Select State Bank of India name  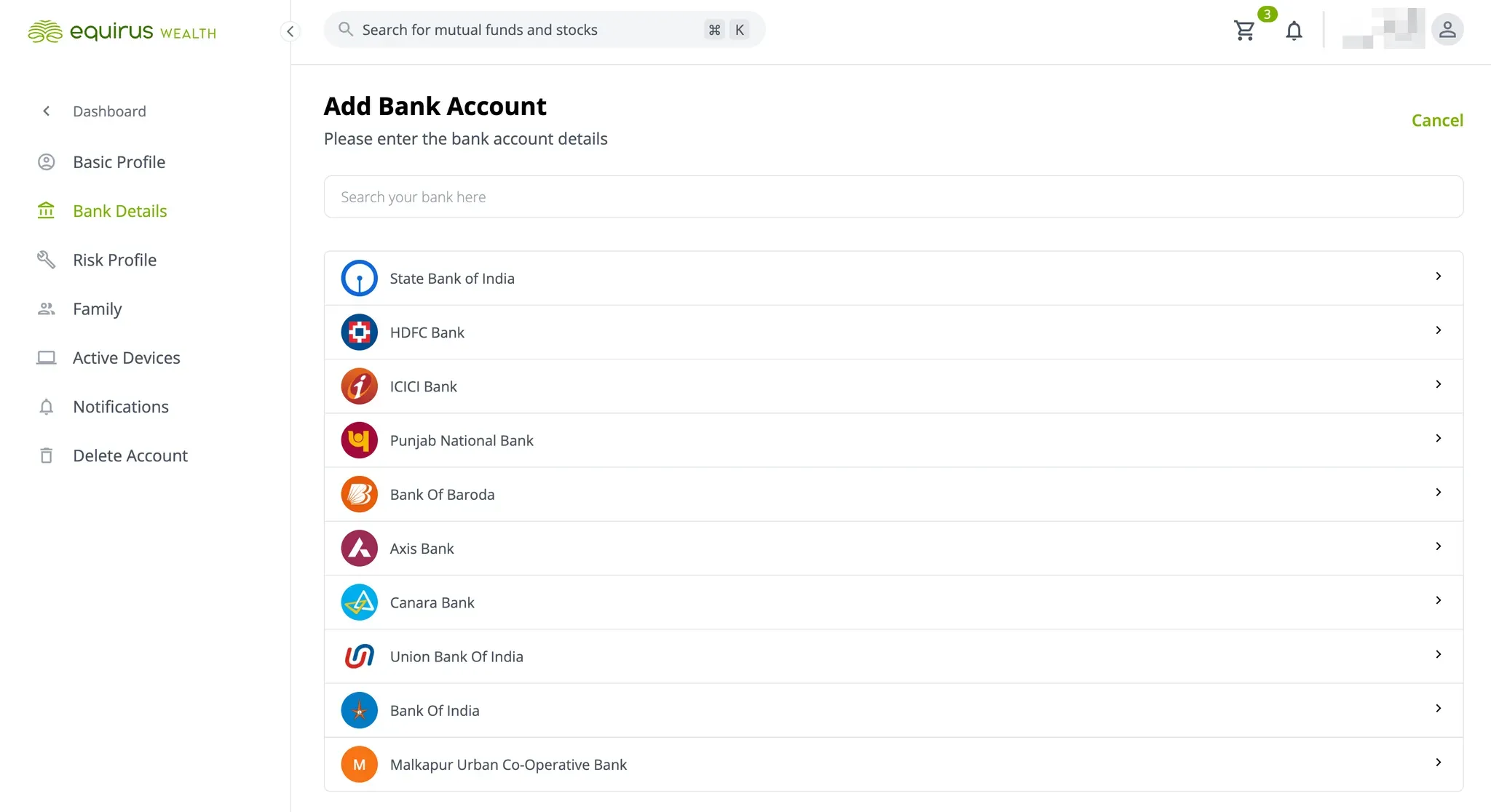[452, 279]
